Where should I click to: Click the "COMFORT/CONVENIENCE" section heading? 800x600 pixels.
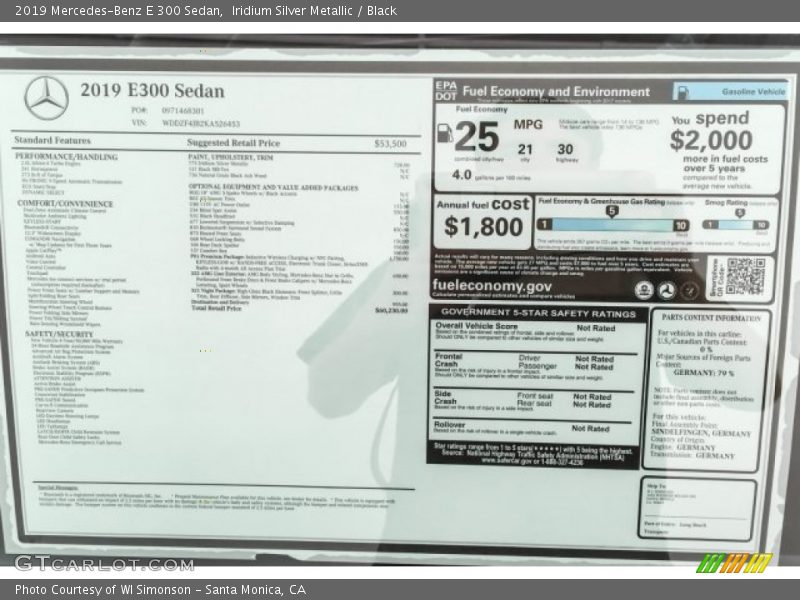[x=65, y=204]
